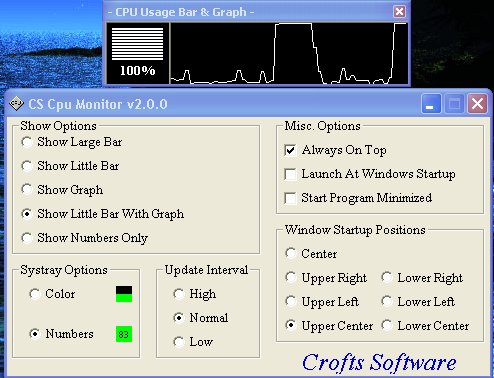494x378 pixels.
Task: Disable Always On Top checkbox
Action: (x=290, y=150)
